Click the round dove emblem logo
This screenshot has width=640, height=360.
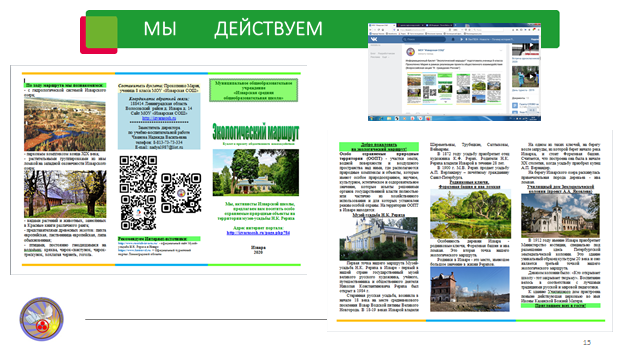pos(42,319)
